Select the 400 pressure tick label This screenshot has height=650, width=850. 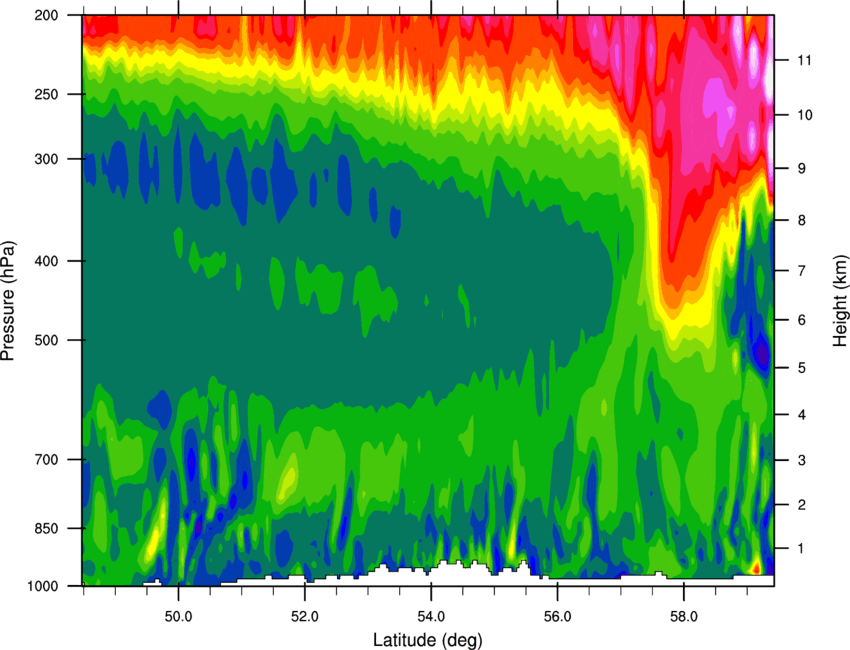(x=47, y=261)
